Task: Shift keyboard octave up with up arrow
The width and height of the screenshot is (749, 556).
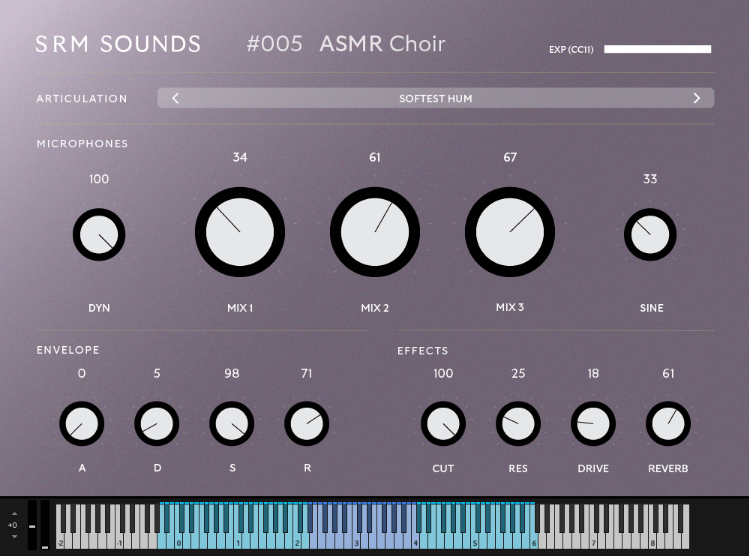Action: point(13,514)
